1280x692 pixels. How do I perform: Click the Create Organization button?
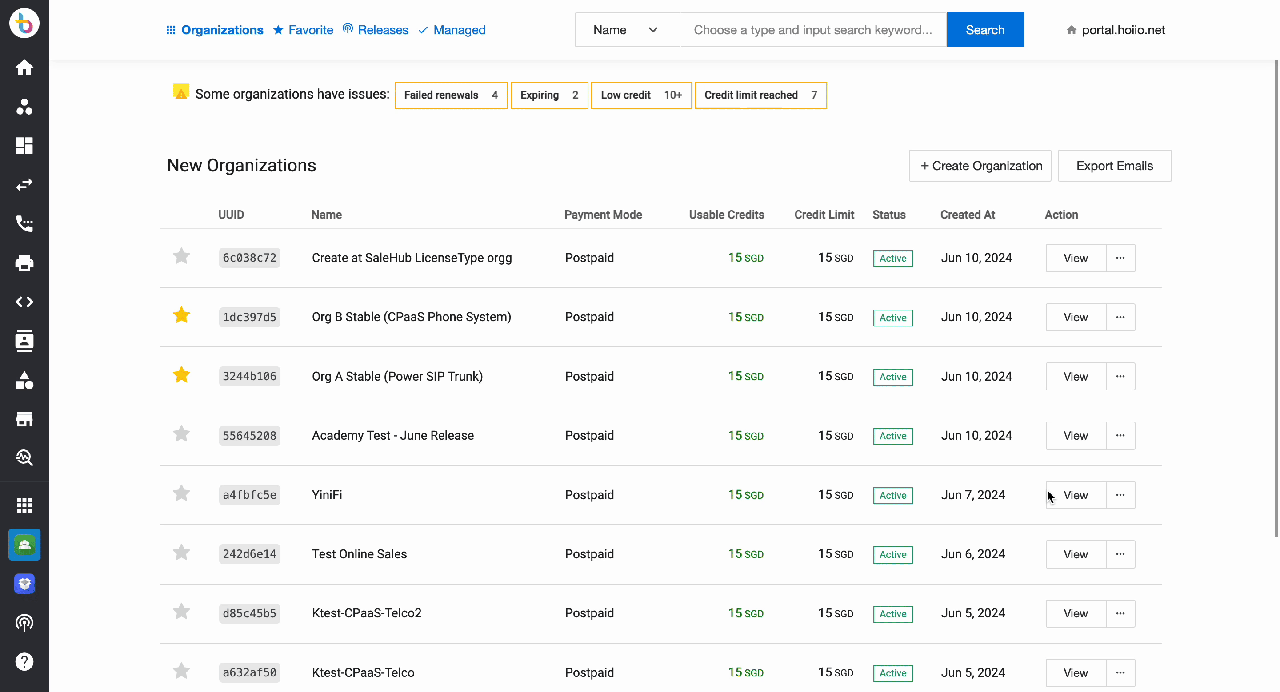(980, 166)
